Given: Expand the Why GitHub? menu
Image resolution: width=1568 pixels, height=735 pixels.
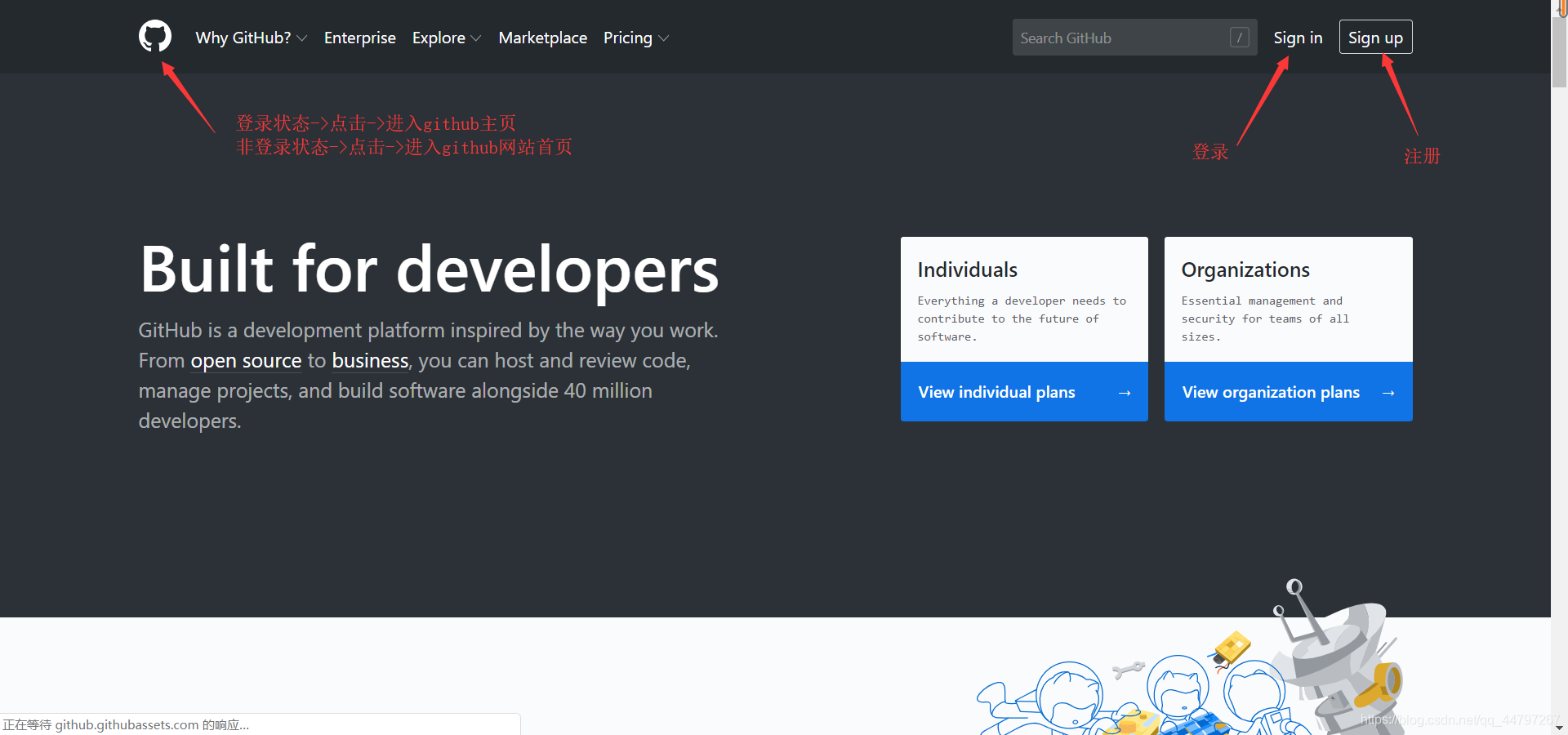Looking at the screenshot, I should coord(252,38).
